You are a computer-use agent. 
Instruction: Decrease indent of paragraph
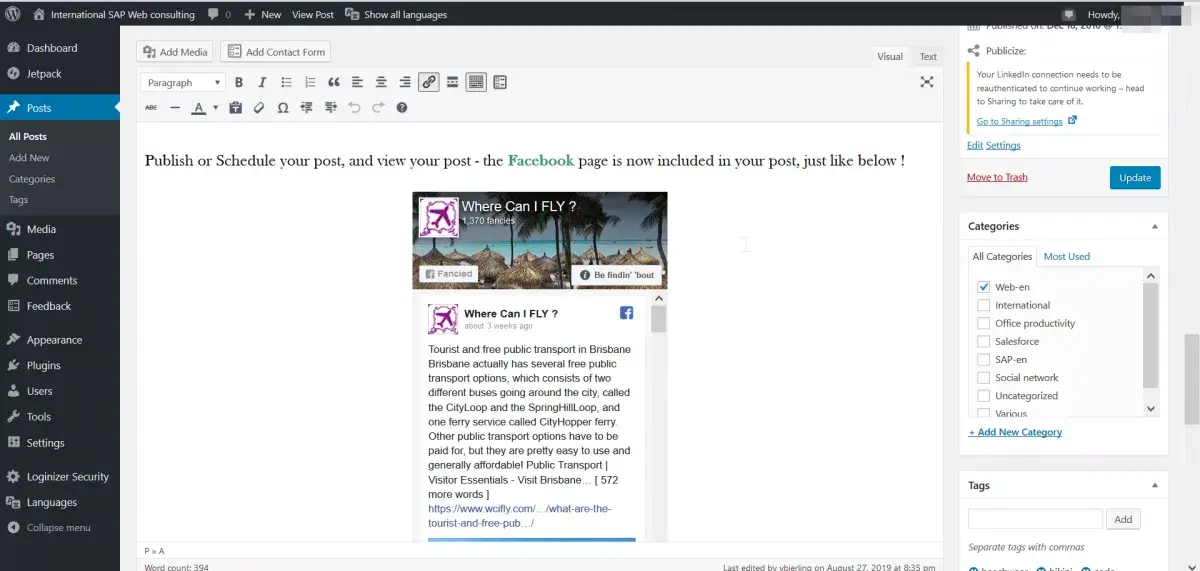click(x=307, y=107)
